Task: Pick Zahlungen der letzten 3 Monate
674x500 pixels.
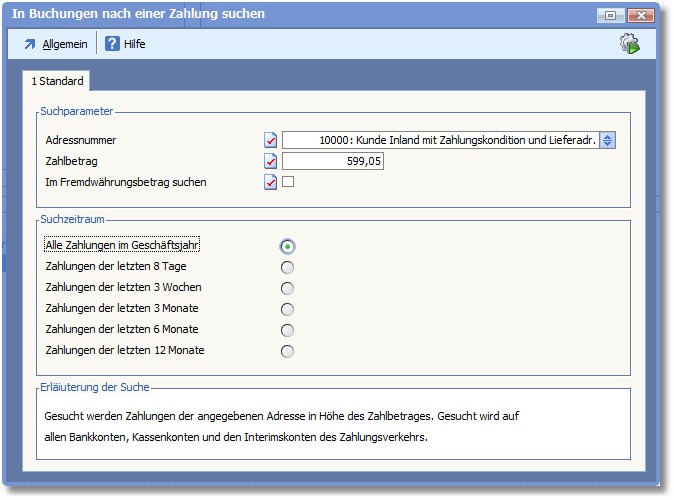Action: point(288,309)
